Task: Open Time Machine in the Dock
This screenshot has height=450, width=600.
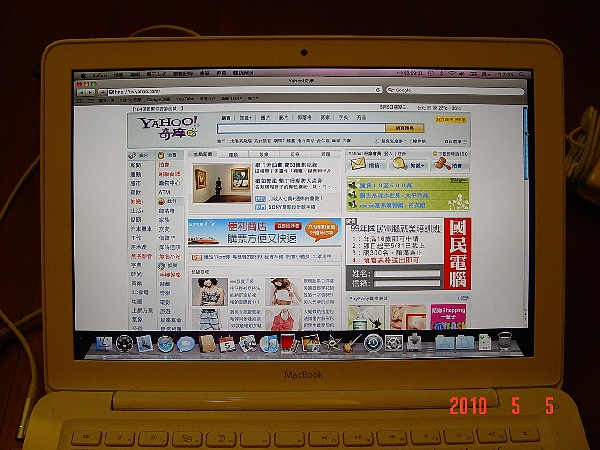Action: coord(373,342)
